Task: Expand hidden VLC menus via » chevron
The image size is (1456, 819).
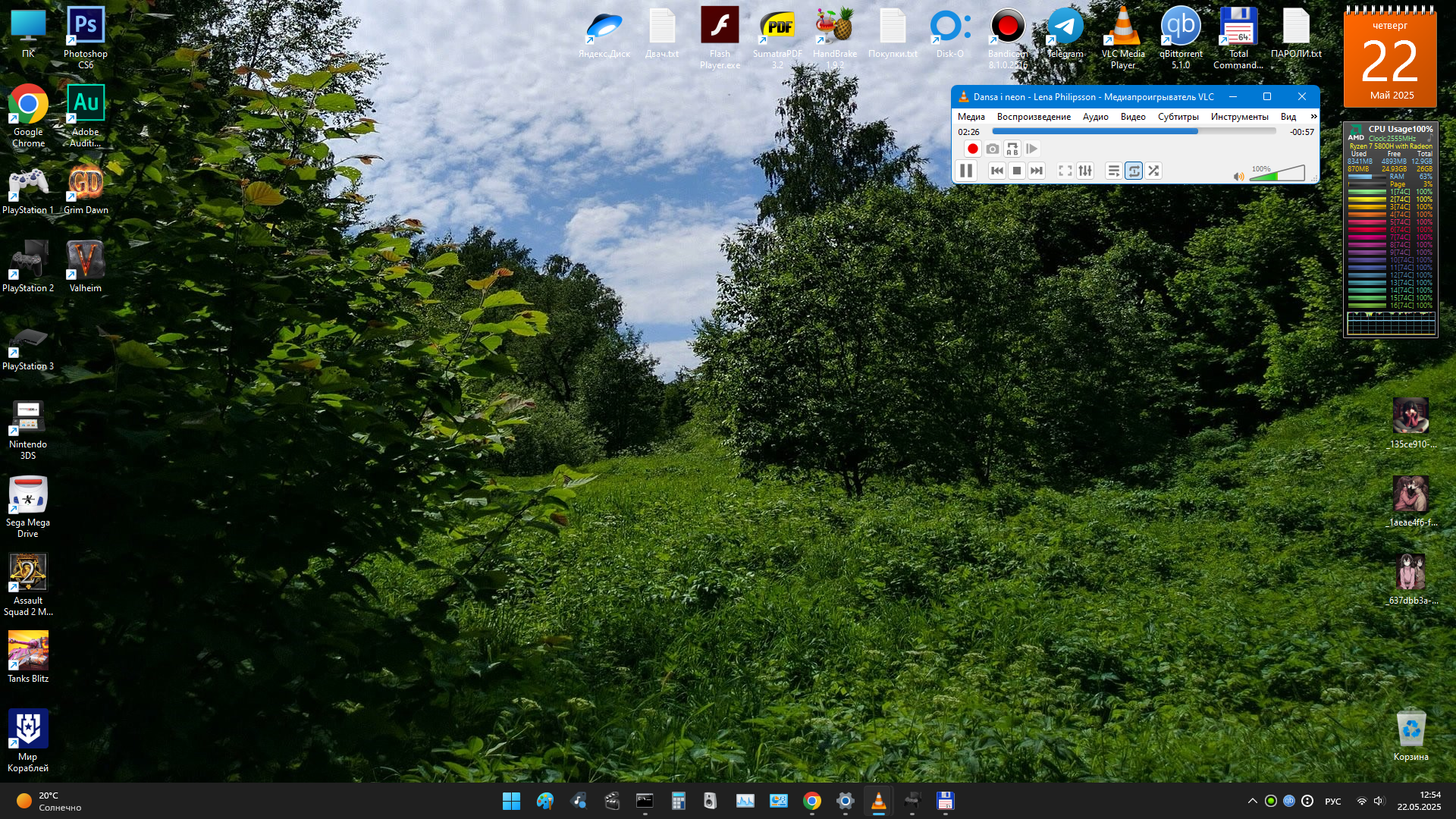Action: (1313, 117)
